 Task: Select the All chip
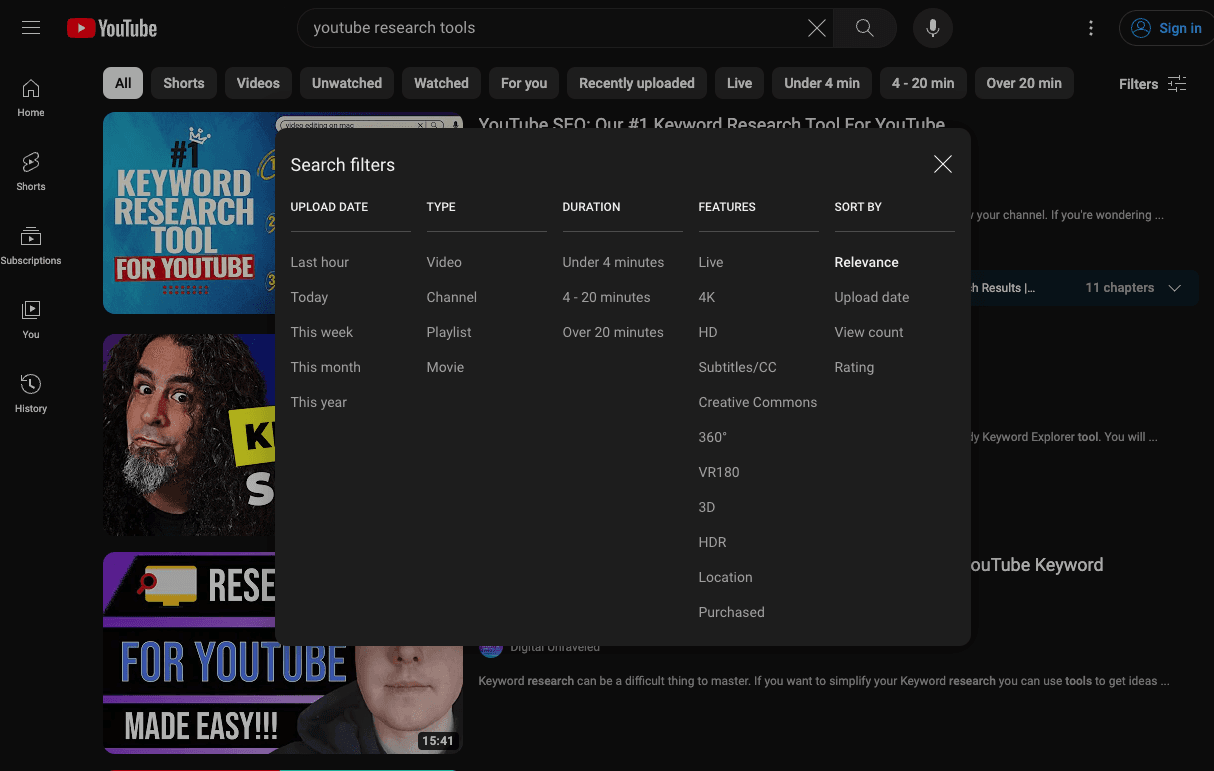click(123, 83)
